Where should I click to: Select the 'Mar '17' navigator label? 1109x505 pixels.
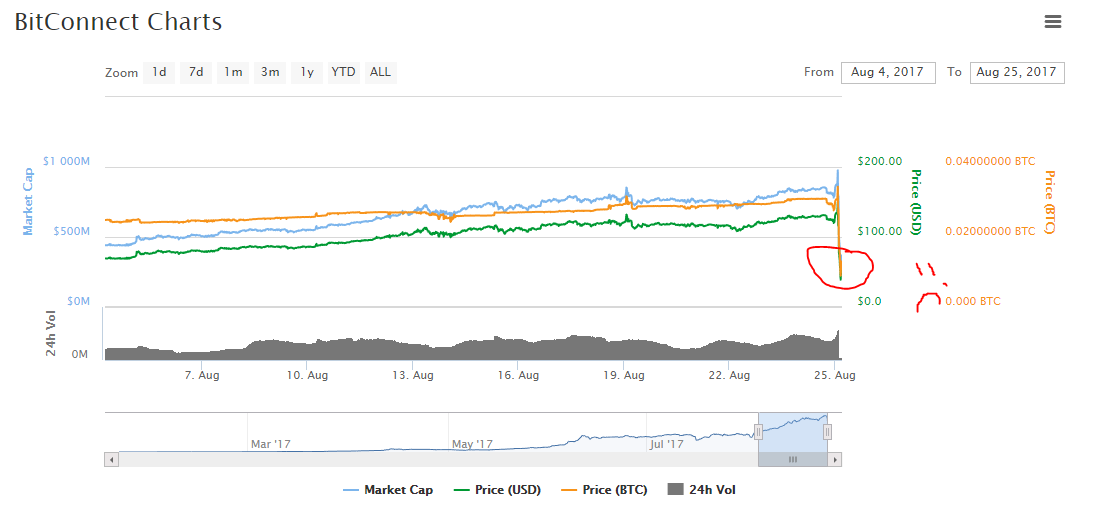click(x=272, y=444)
